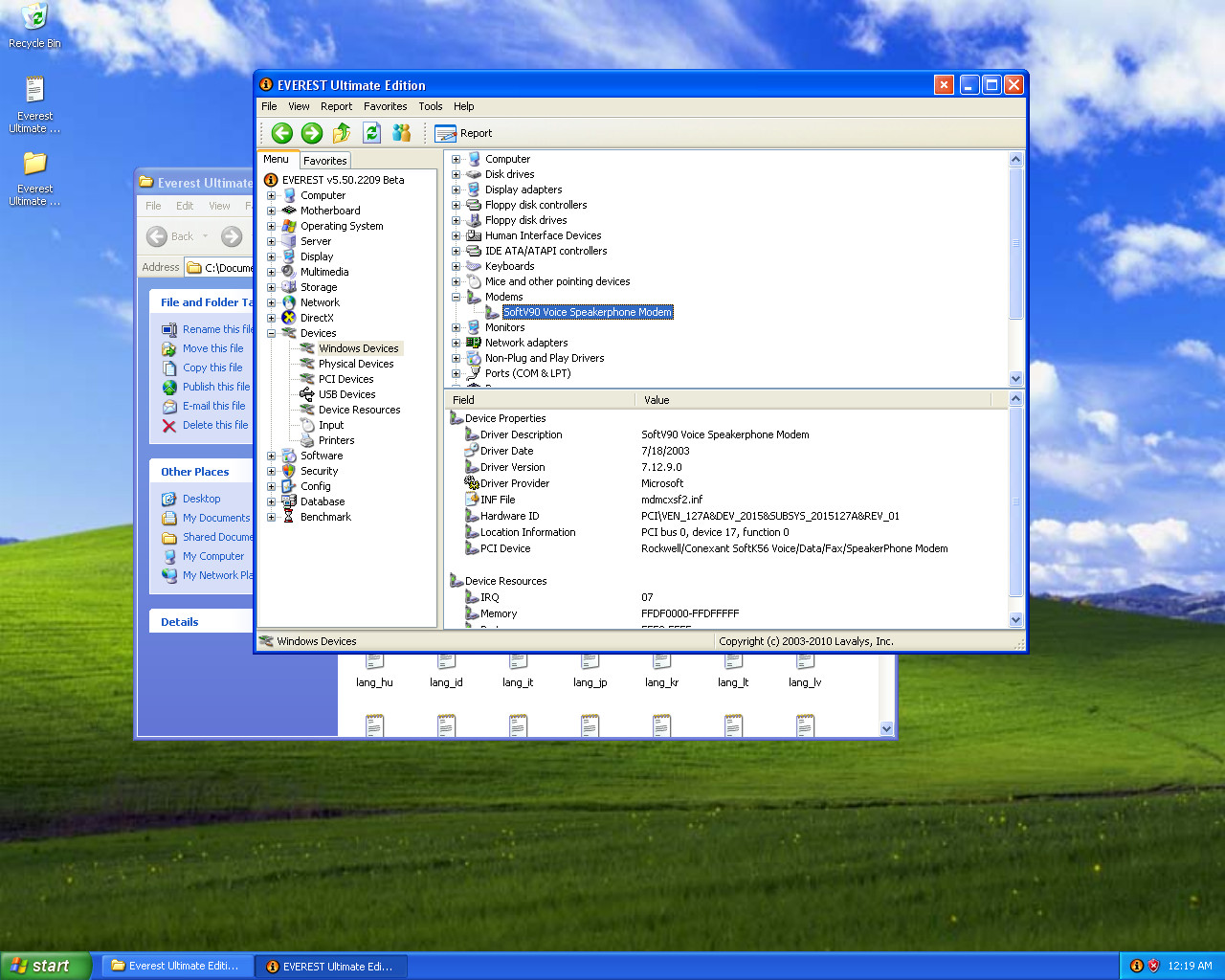Click the Report toolbar button
Viewport: 1225px width, 980px height.
(x=464, y=133)
